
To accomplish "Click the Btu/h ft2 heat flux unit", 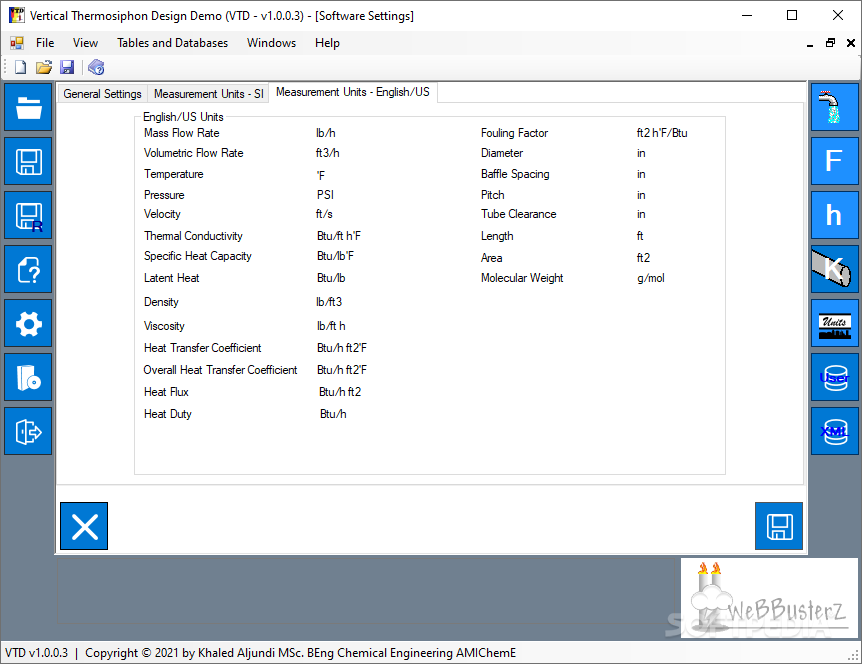I will pos(340,392).
